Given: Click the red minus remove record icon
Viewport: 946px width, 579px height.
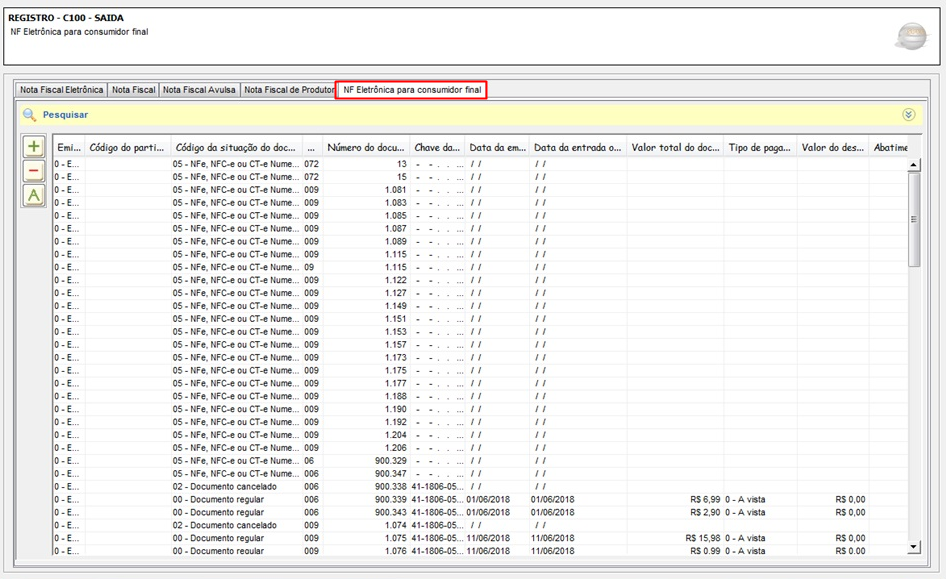Looking at the screenshot, I should point(34,171).
